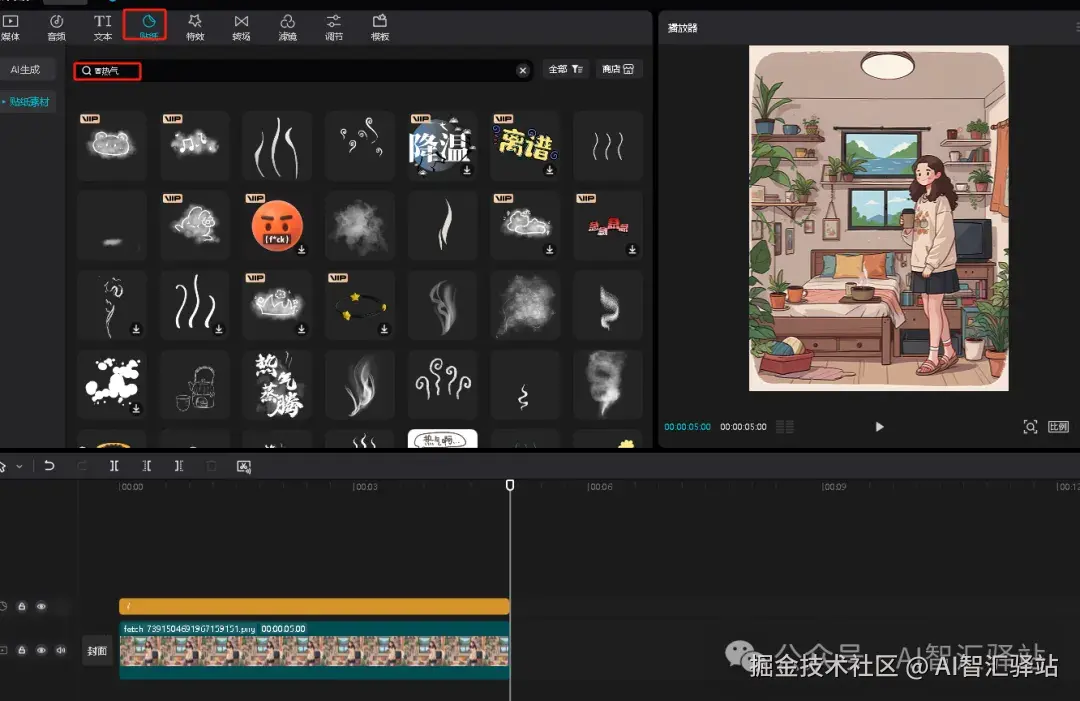Open the selection tool dropdown arrow
The width and height of the screenshot is (1080, 701).
[x=19, y=466]
